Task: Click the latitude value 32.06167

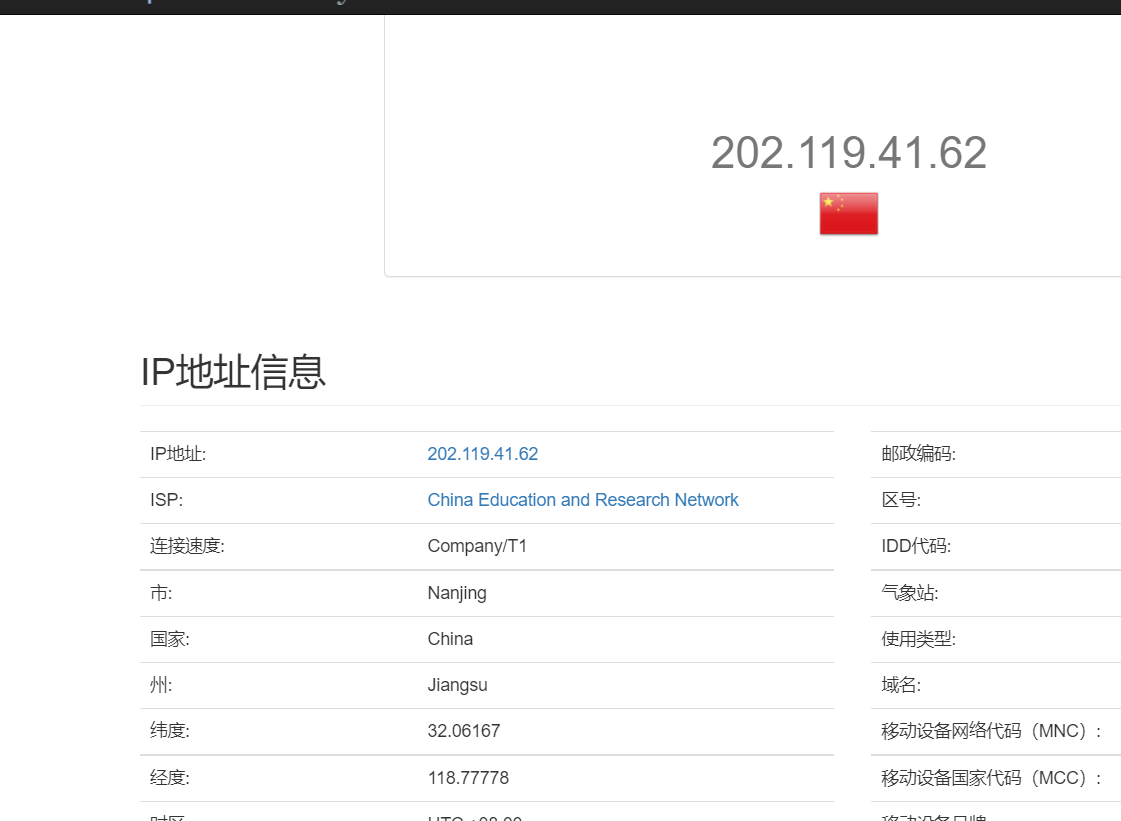Action: (x=464, y=731)
